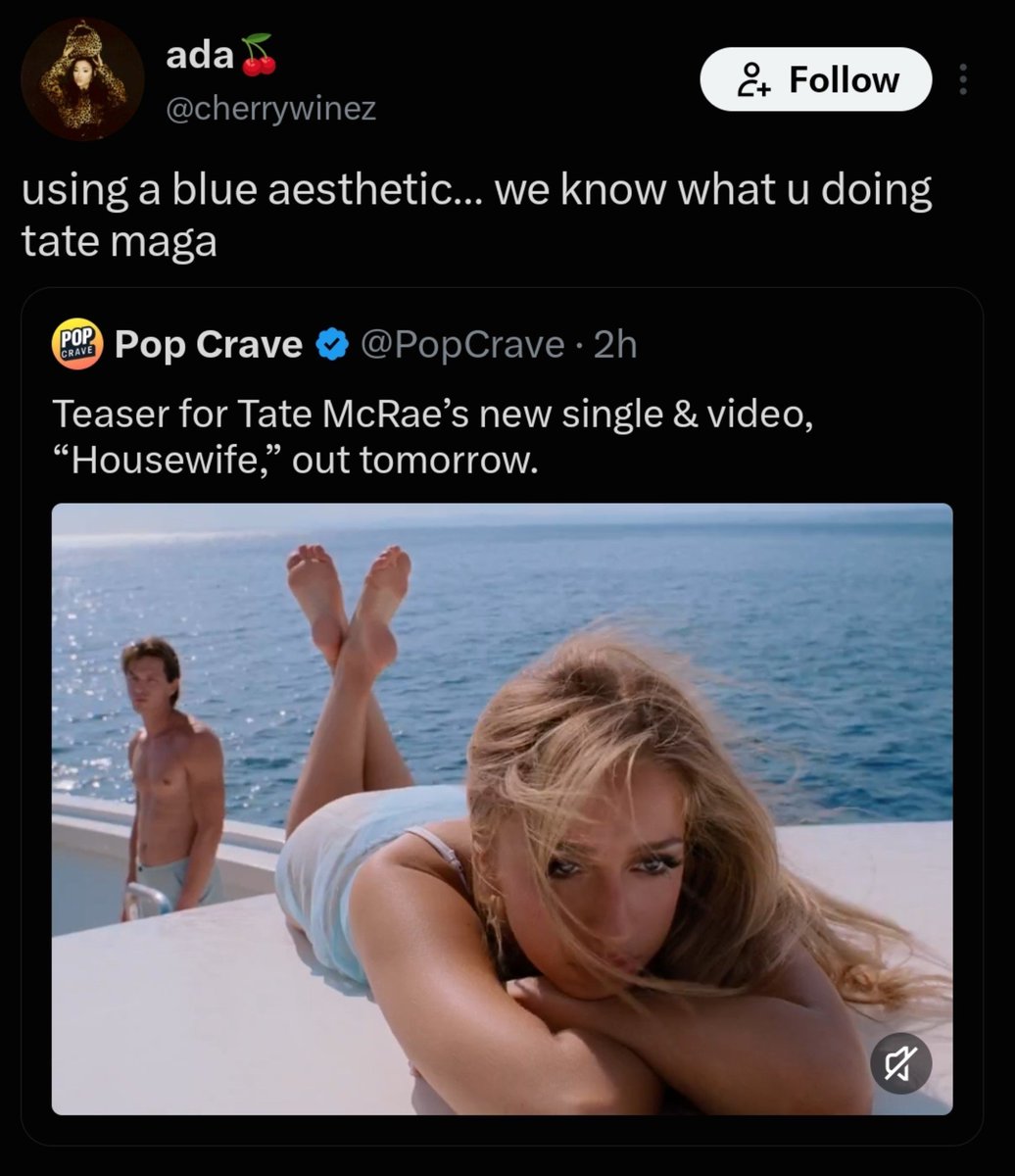Open the @cherrywinez handle profile
Viewport: 1015px width, 1176px height.
270,110
